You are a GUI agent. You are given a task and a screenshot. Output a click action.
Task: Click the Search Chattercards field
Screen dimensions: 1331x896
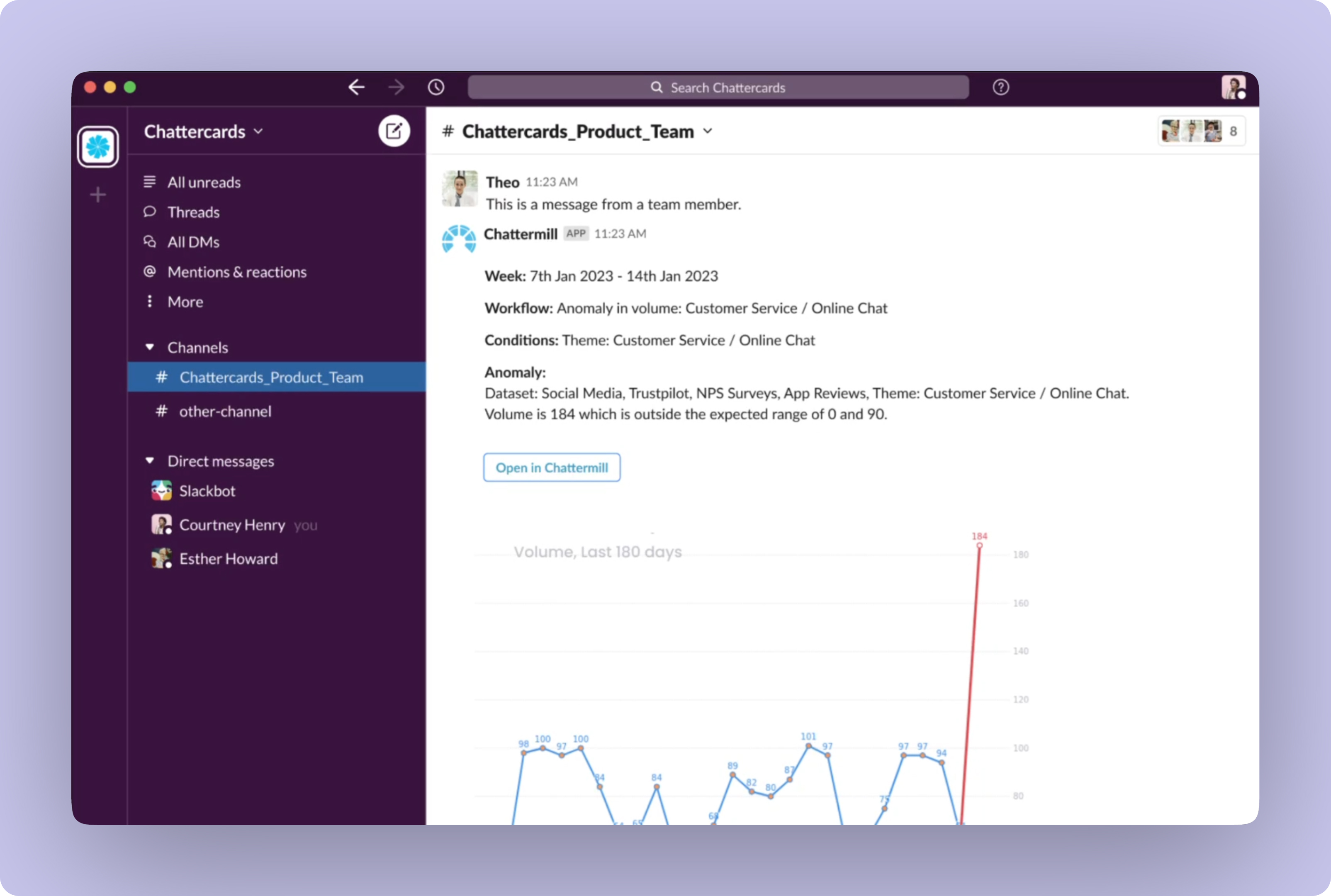(718, 88)
